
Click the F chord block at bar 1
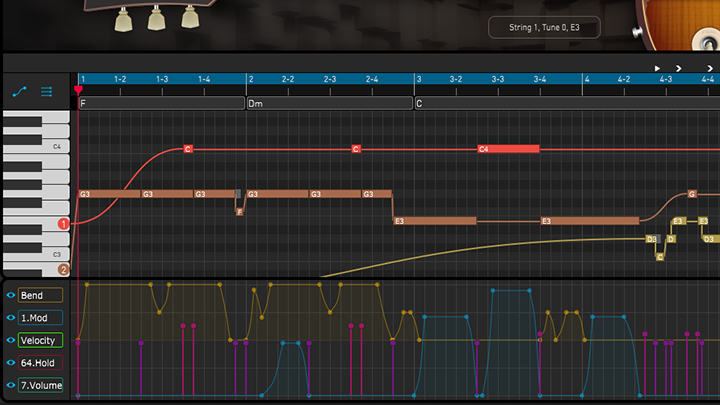[x=160, y=103]
